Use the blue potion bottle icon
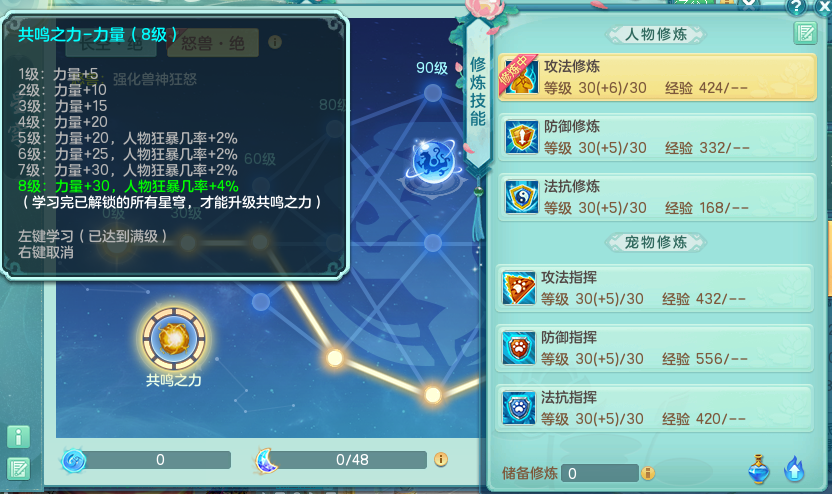832x494 pixels. [759, 469]
